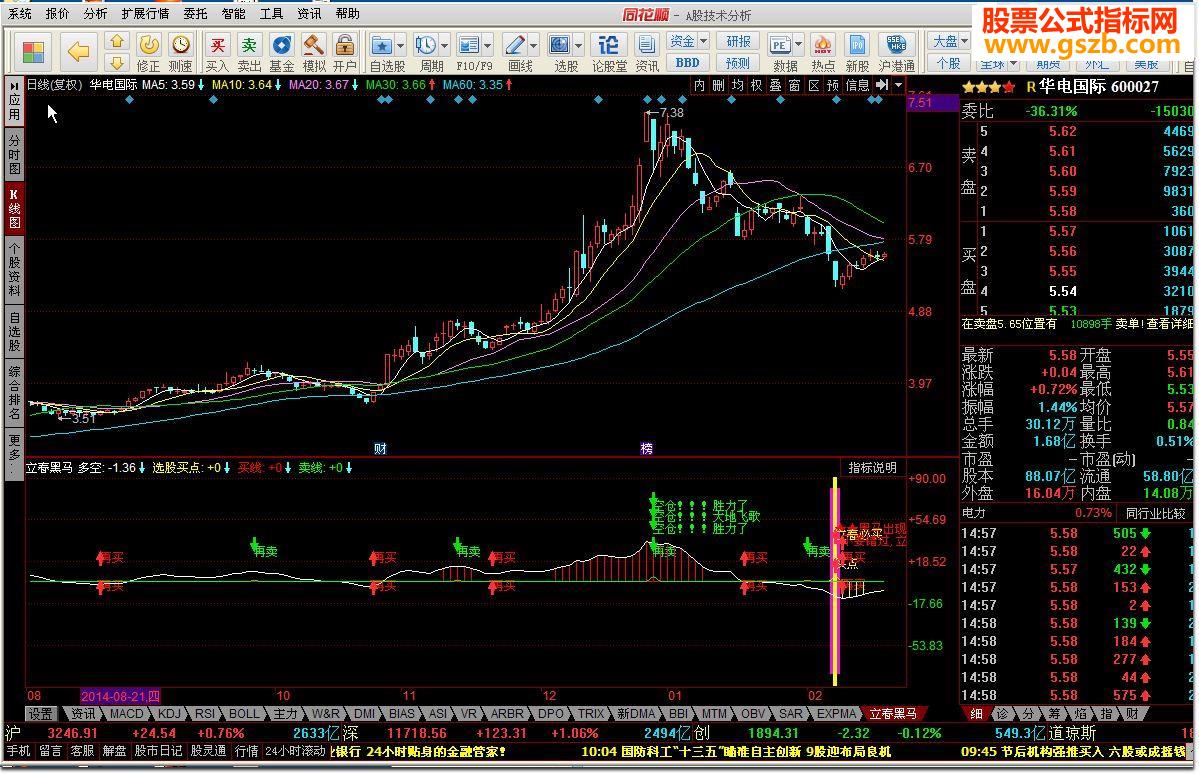Open the 资讯 news document icon
Viewport: 1199px width, 774px height.
[647, 52]
